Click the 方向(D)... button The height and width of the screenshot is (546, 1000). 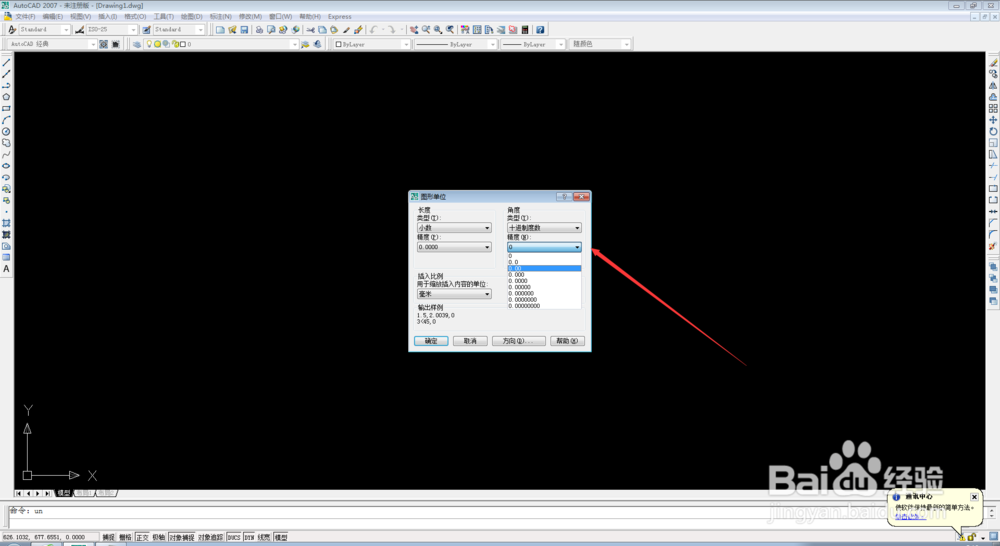pos(518,341)
